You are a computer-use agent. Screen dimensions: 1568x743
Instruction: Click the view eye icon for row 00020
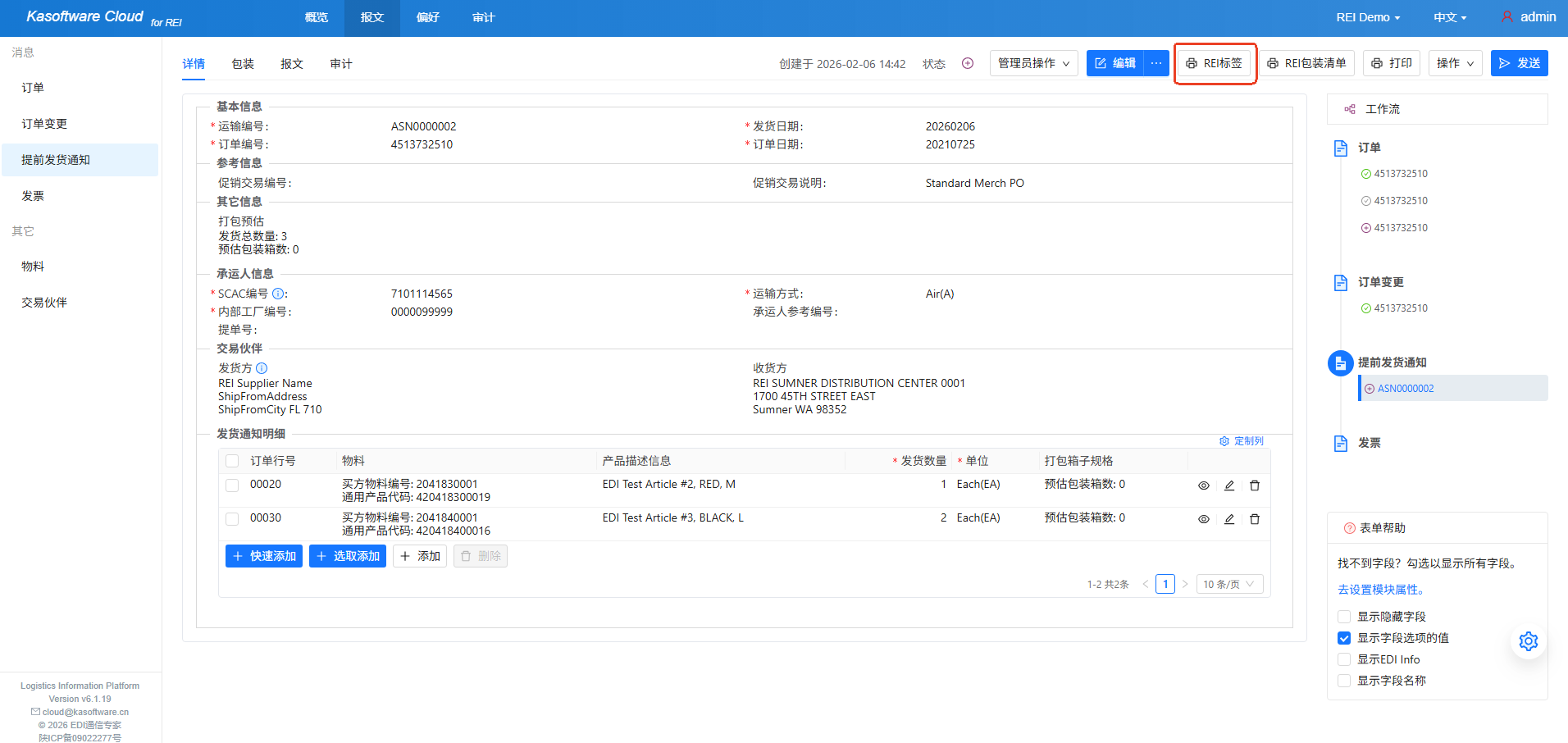point(1203,485)
